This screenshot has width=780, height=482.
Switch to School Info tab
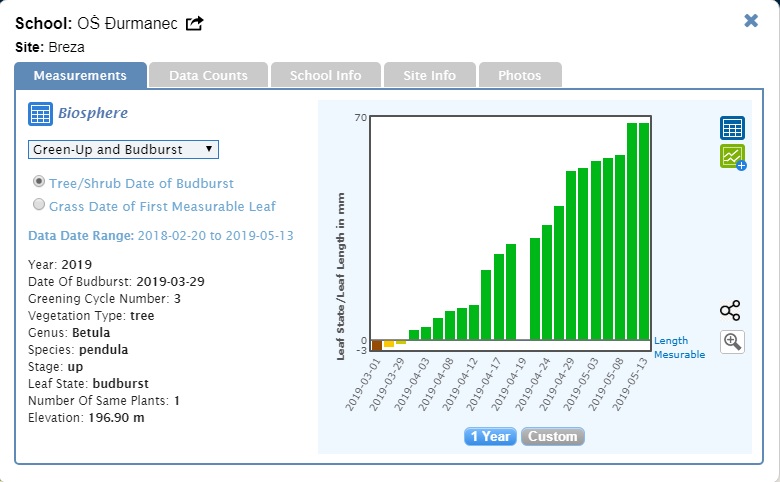tap(325, 75)
